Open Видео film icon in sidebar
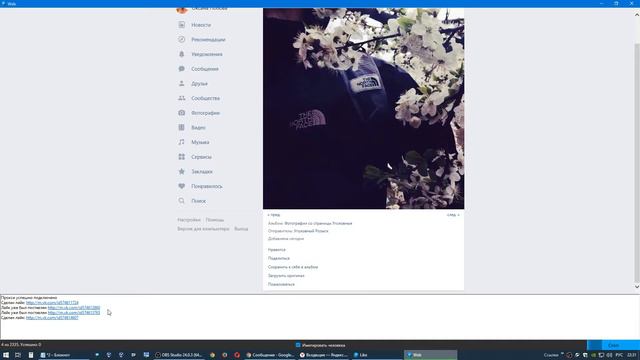 click(x=182, y=128)
